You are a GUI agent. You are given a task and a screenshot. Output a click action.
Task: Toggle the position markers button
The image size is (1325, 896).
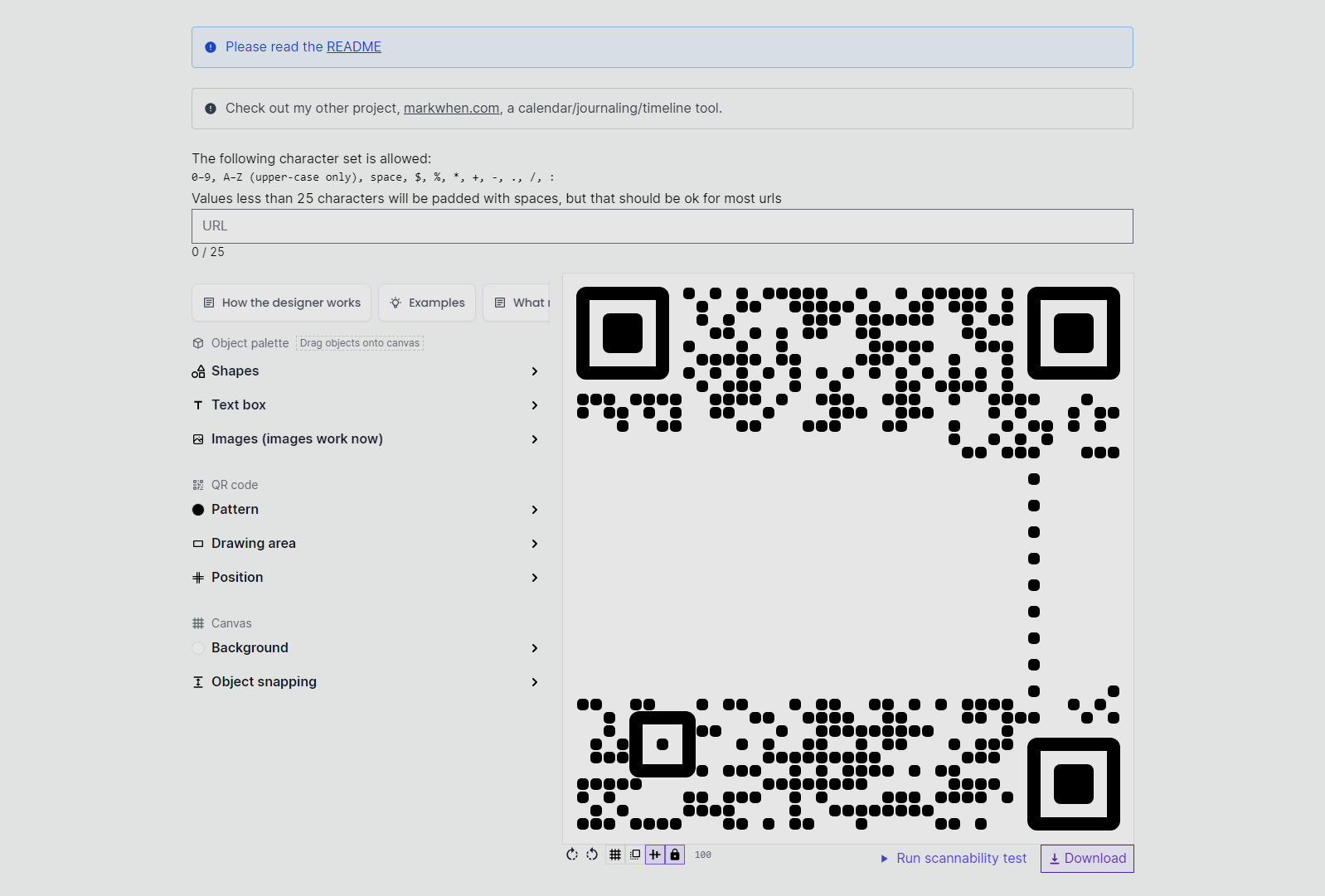point(655,855)
